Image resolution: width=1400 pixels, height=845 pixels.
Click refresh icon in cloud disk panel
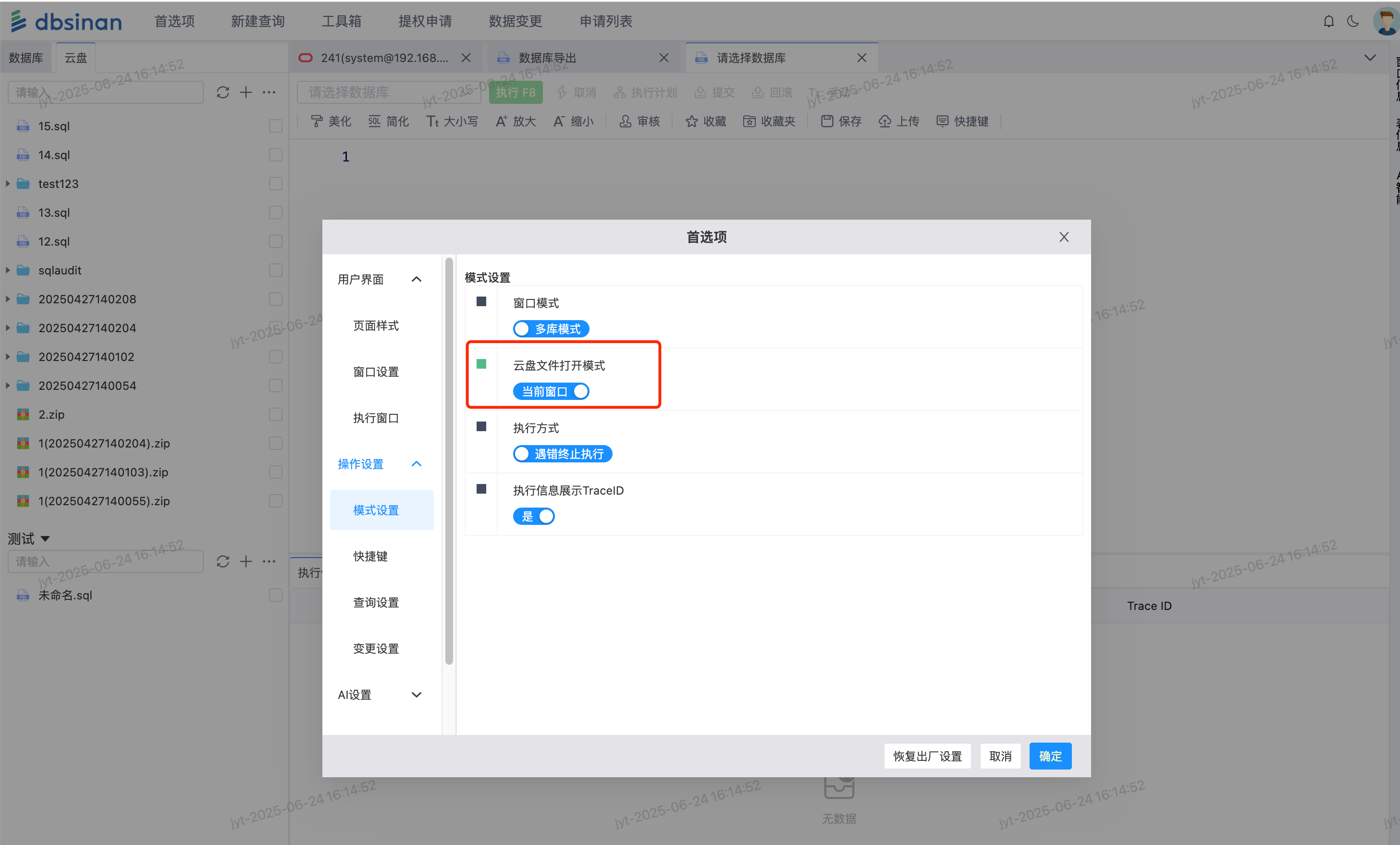223,93
